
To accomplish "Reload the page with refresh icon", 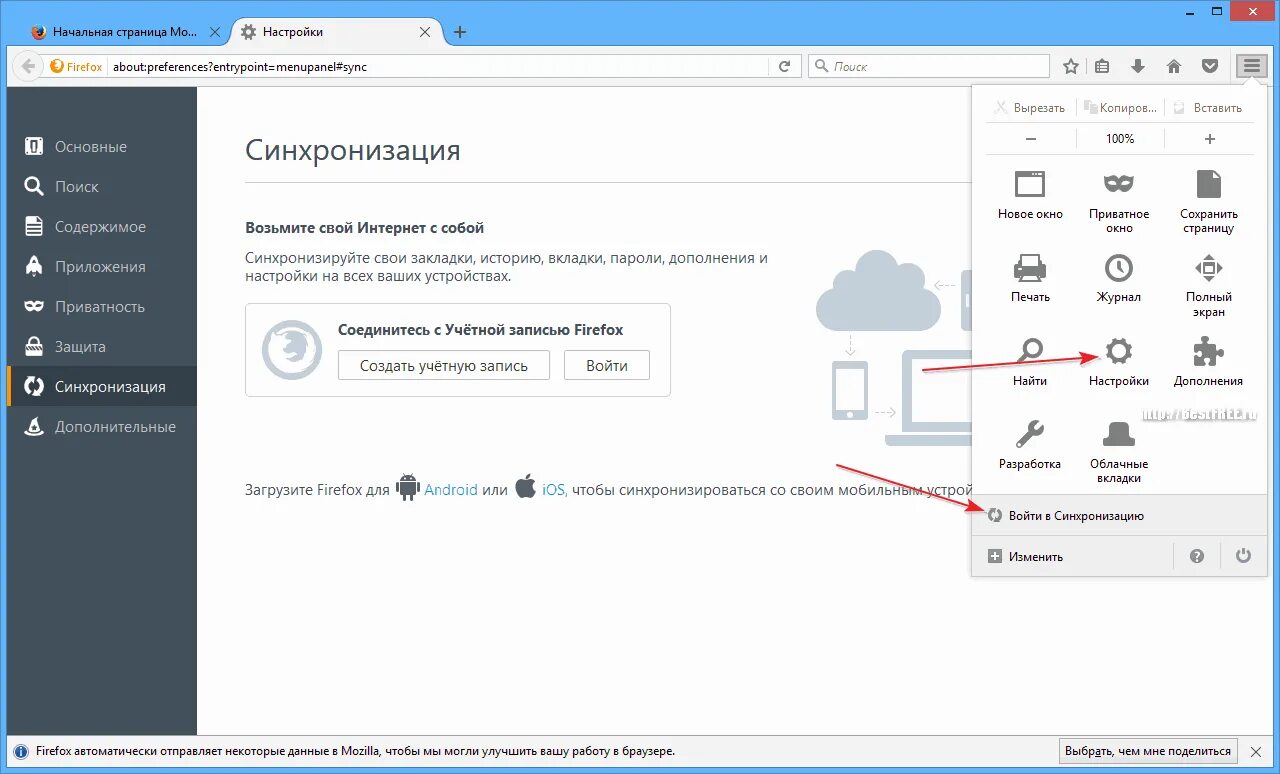I will (x=785, y=66).
